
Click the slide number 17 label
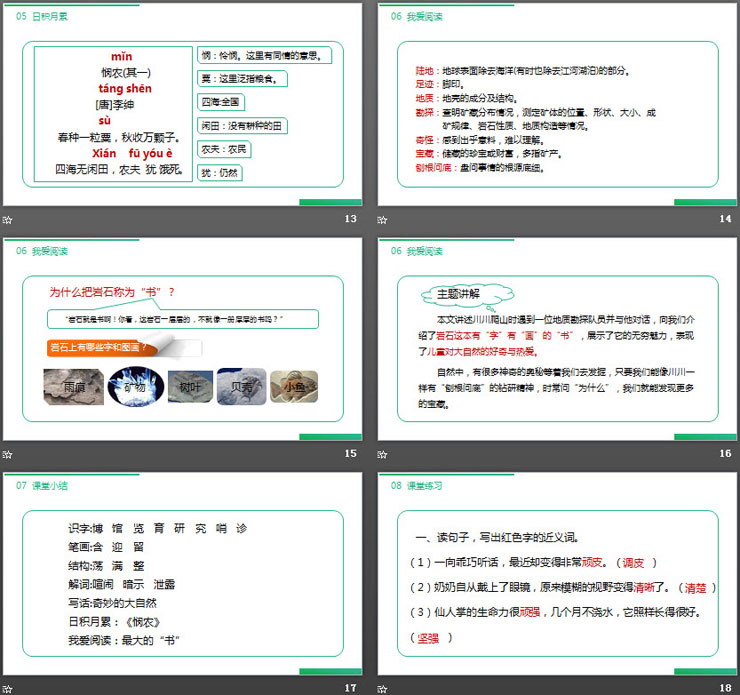(x=350, y=688)
